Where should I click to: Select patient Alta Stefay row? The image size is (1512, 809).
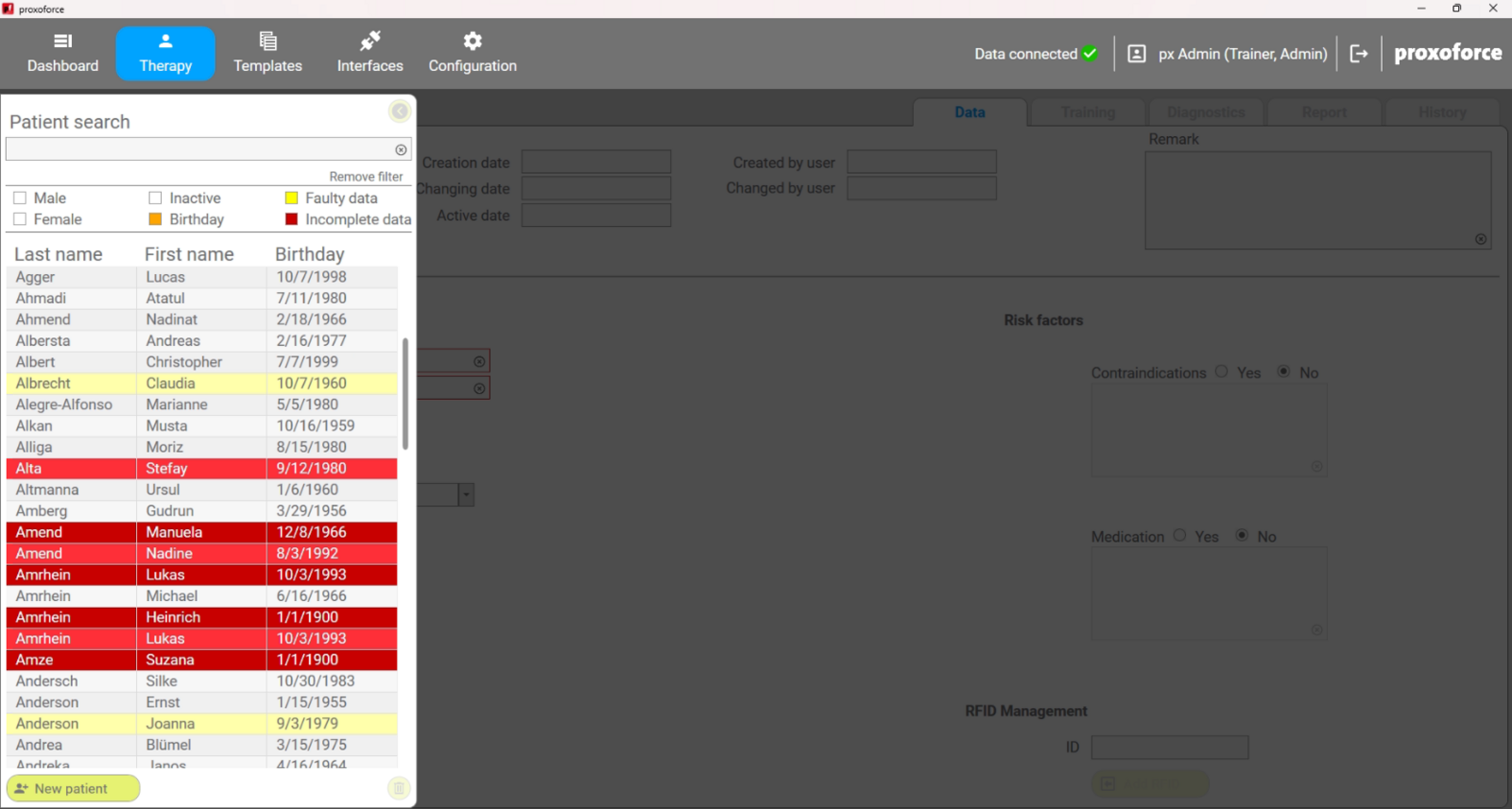tap(200, 469)
